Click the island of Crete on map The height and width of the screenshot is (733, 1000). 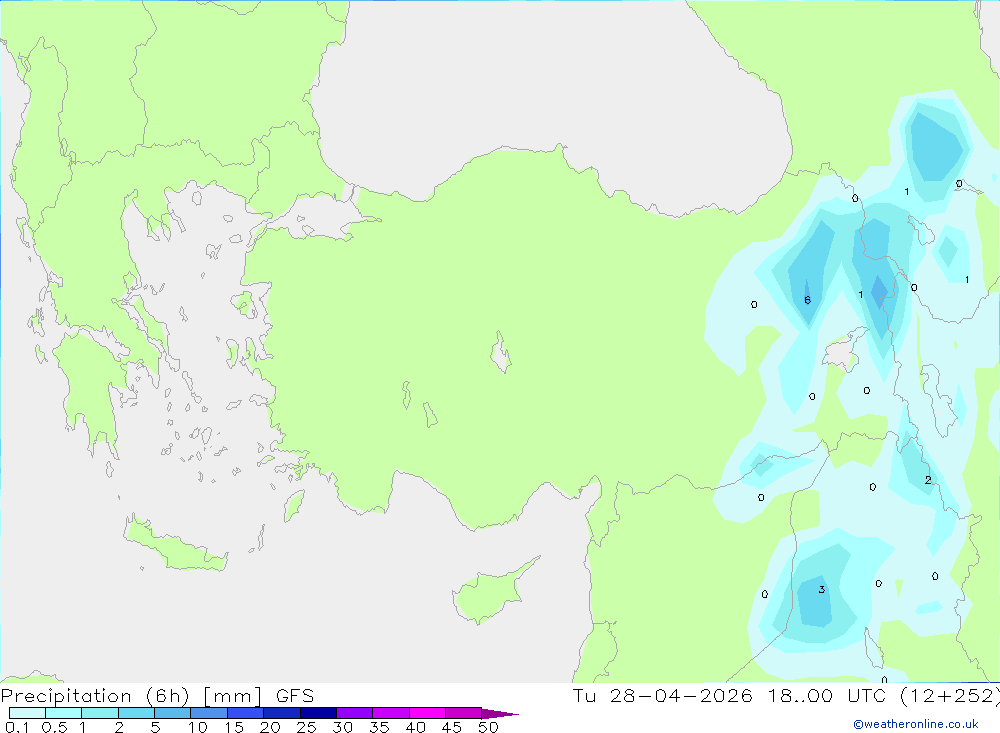tap(175, 545)
